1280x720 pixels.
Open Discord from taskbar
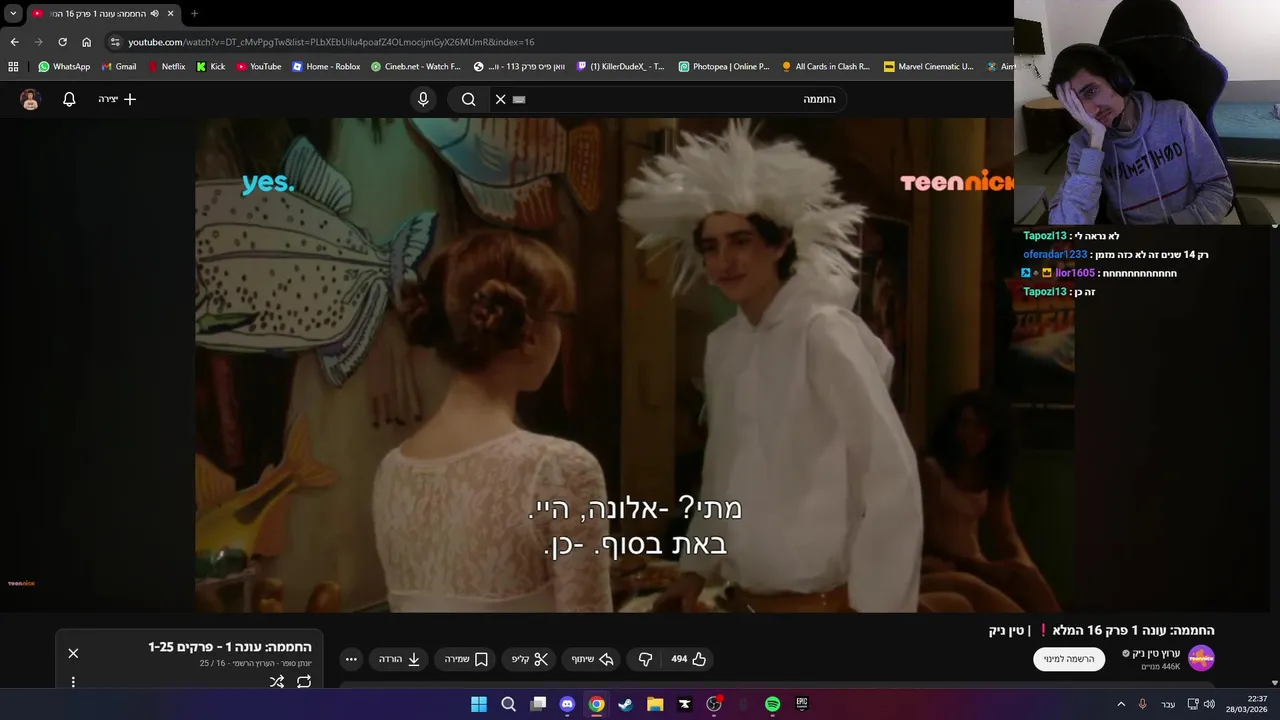coord(567,704)
